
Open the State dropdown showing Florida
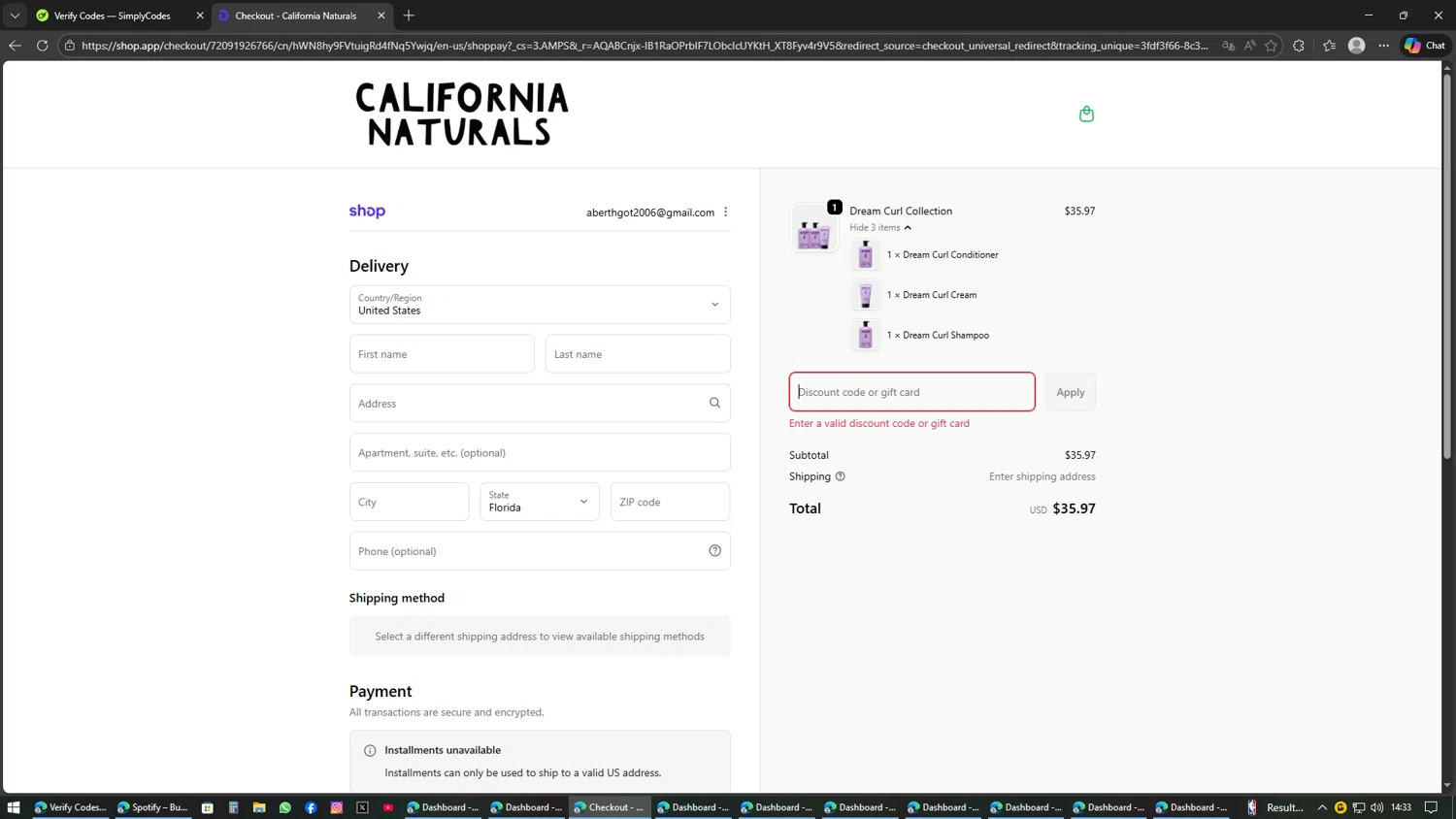pyautogui.click(x=540, y=502)
